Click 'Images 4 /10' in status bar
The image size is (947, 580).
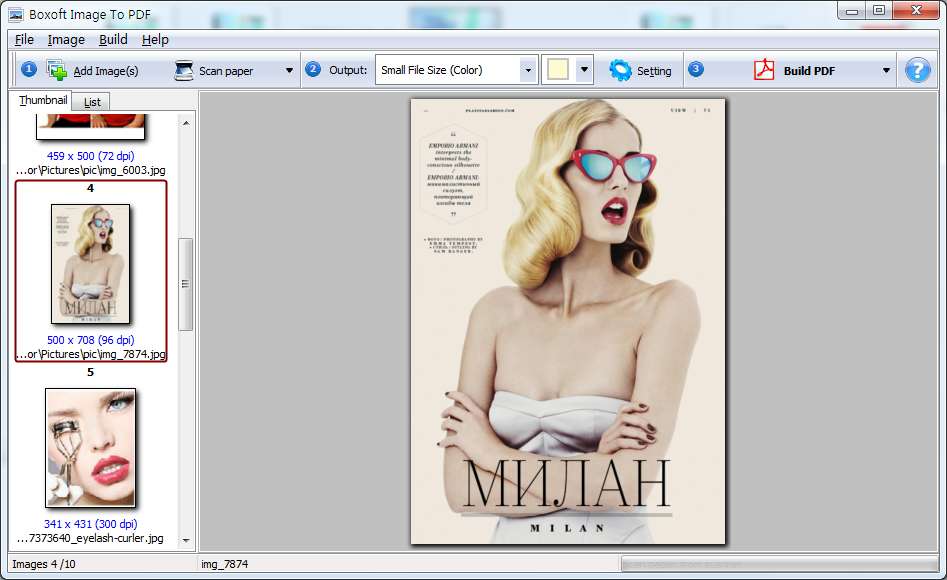[x=43, y=564]
